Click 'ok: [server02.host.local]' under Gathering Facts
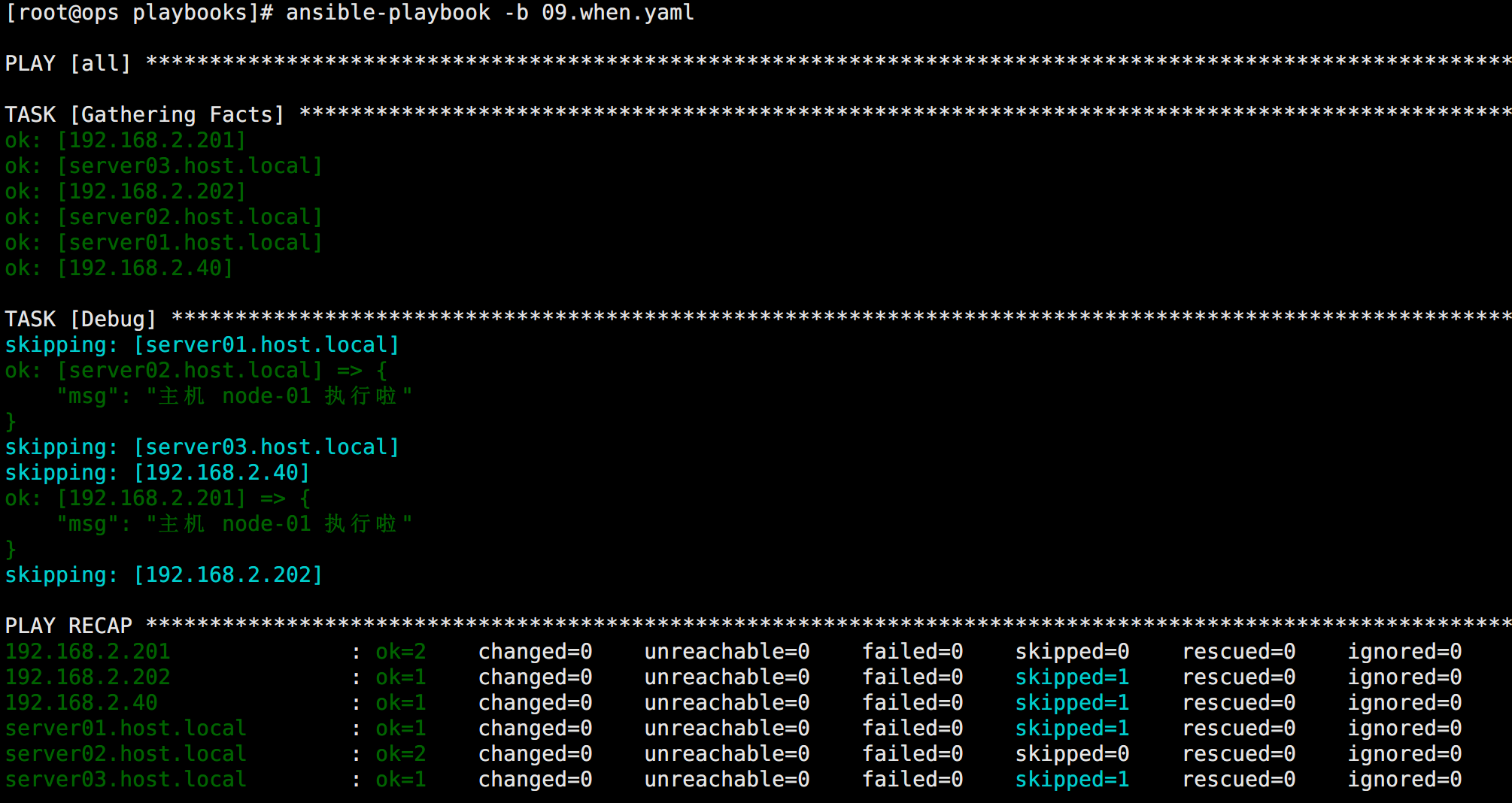Screen dimensions: 1512x803 164,217
